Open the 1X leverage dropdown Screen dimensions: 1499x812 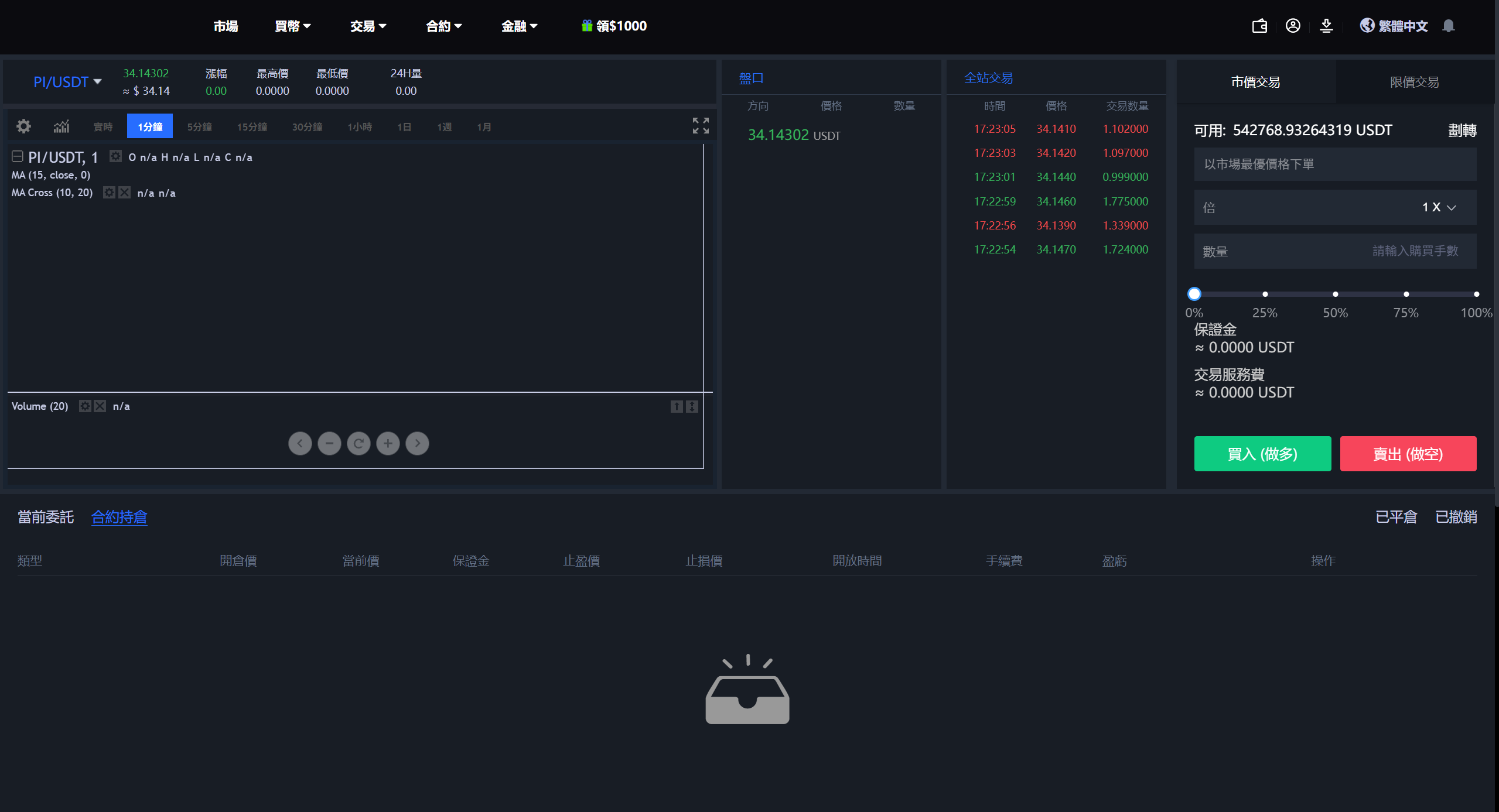tap(1438, 207)
